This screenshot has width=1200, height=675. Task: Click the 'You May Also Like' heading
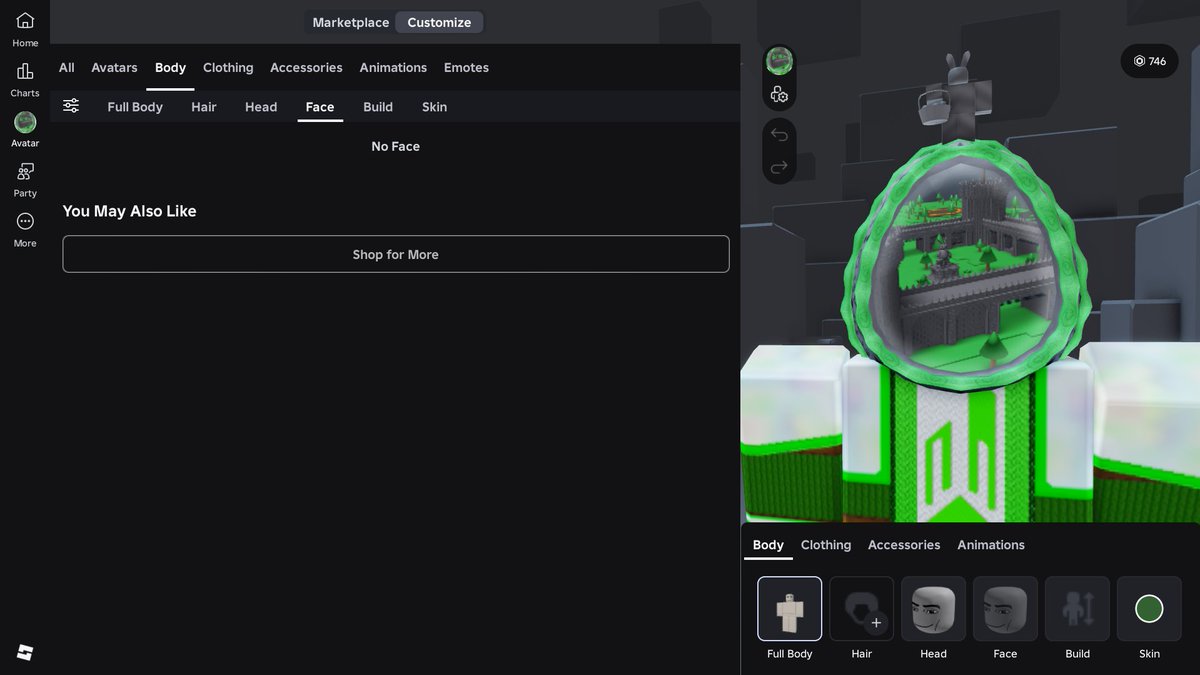click(129, 211)
